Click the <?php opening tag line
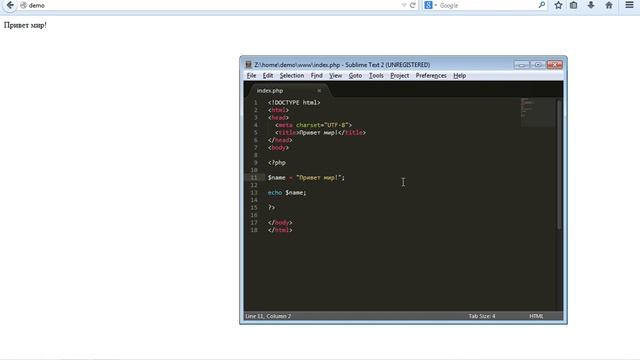The width and height of the screenshot is (640, 360). 277,162
